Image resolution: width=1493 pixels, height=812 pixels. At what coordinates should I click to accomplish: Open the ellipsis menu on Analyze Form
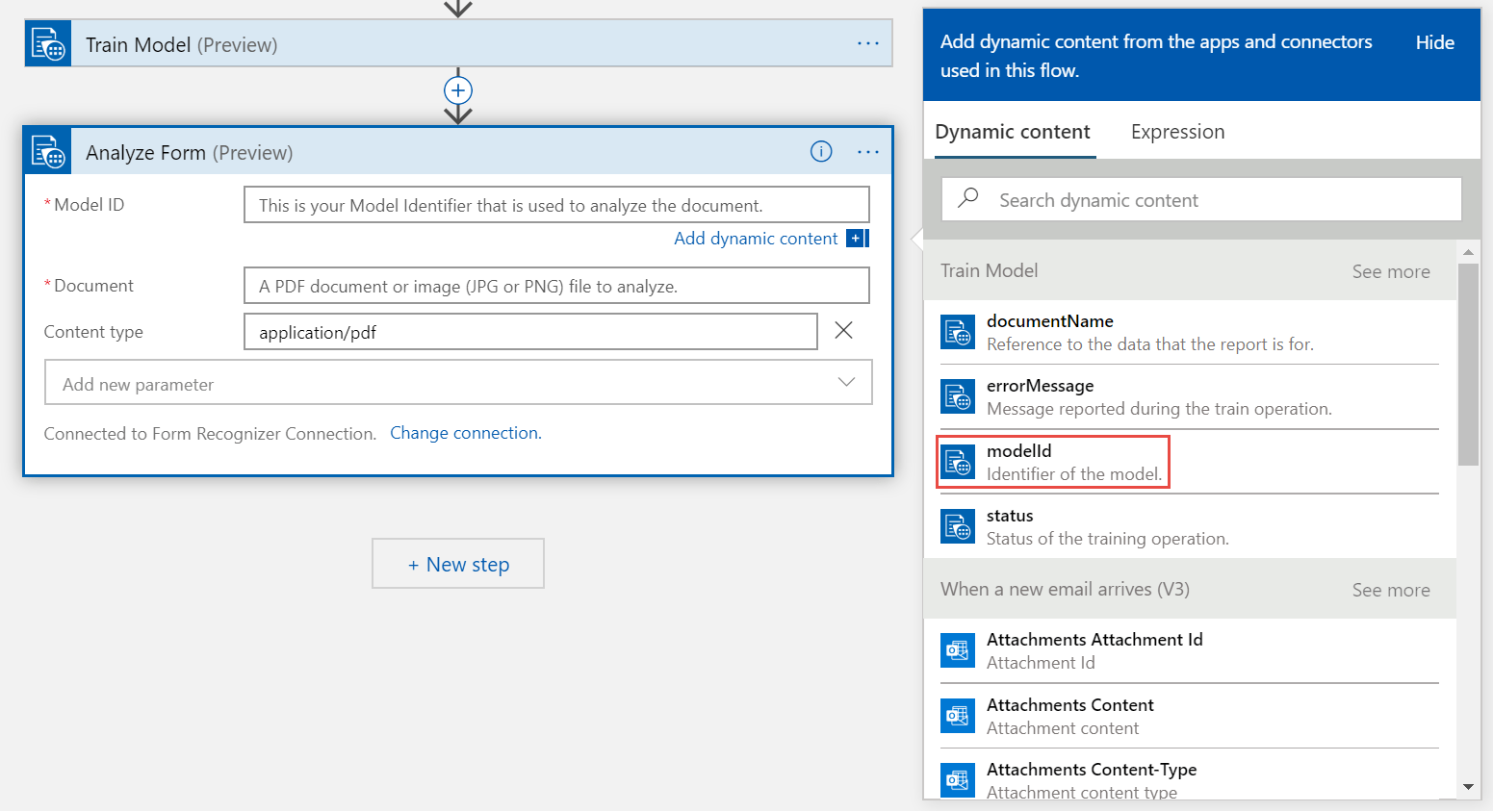868,151
